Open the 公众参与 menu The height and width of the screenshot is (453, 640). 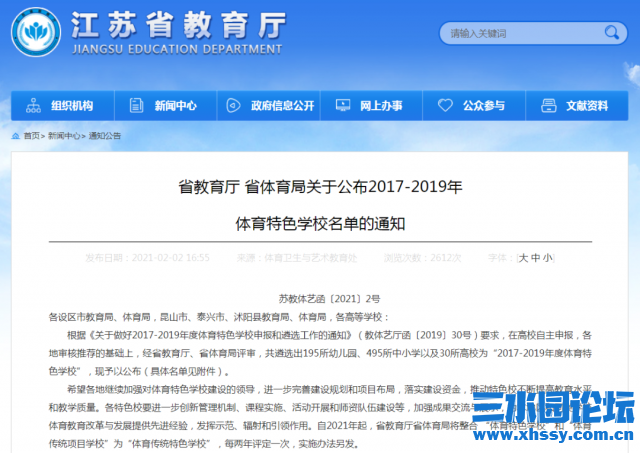(x=474, y=106)
